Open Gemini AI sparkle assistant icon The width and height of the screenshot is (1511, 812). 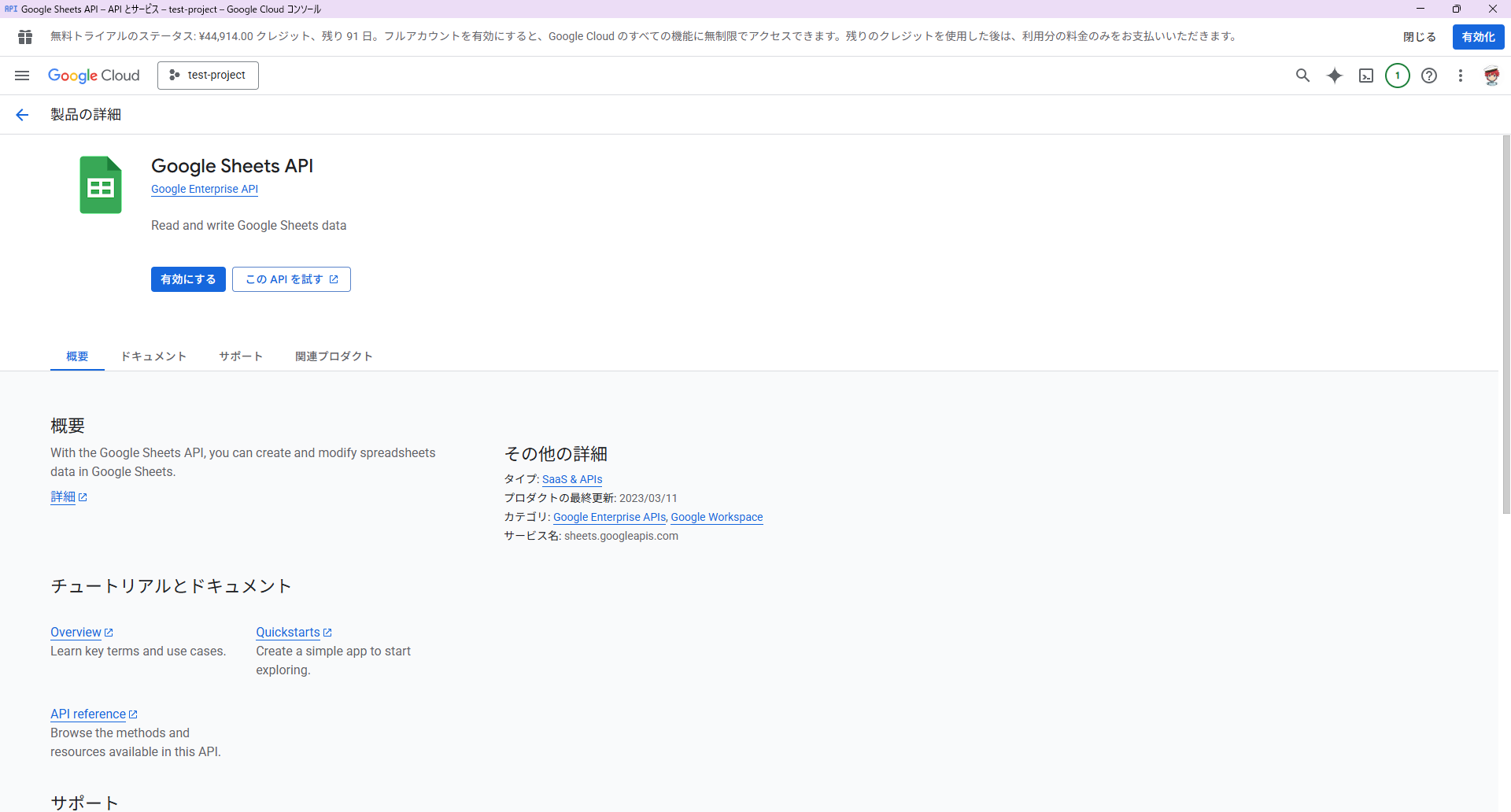[x=1335, y=76]
